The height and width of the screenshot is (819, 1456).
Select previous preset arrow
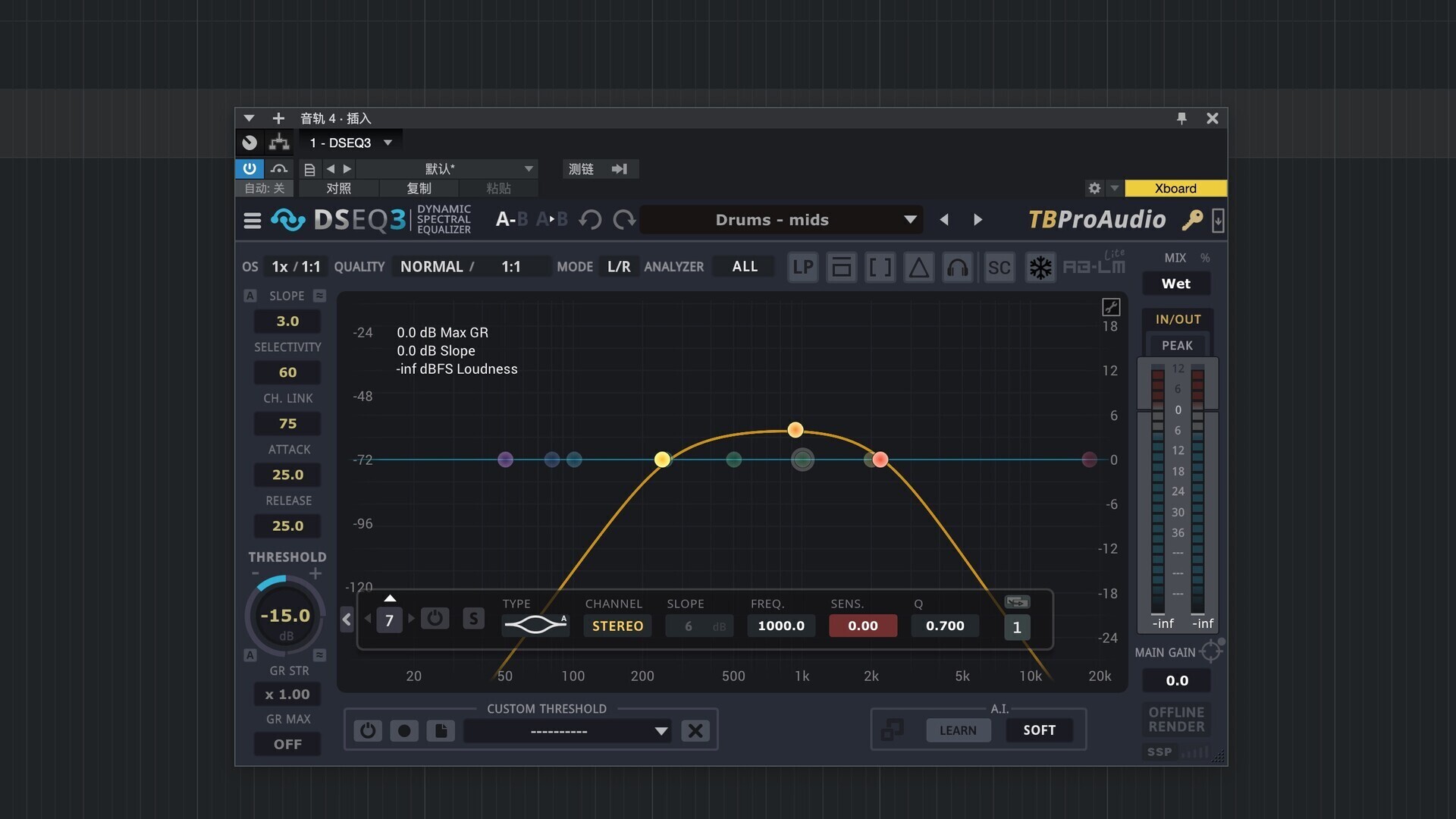click(944, 220)
